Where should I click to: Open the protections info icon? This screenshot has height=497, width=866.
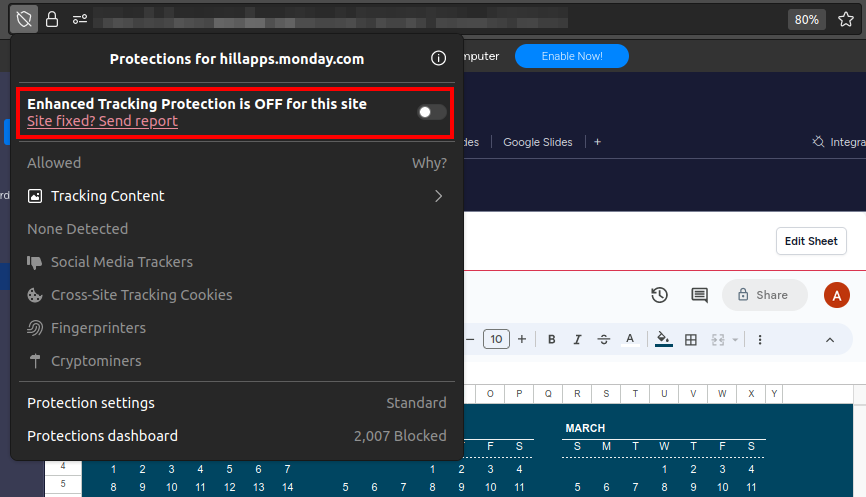439,59
